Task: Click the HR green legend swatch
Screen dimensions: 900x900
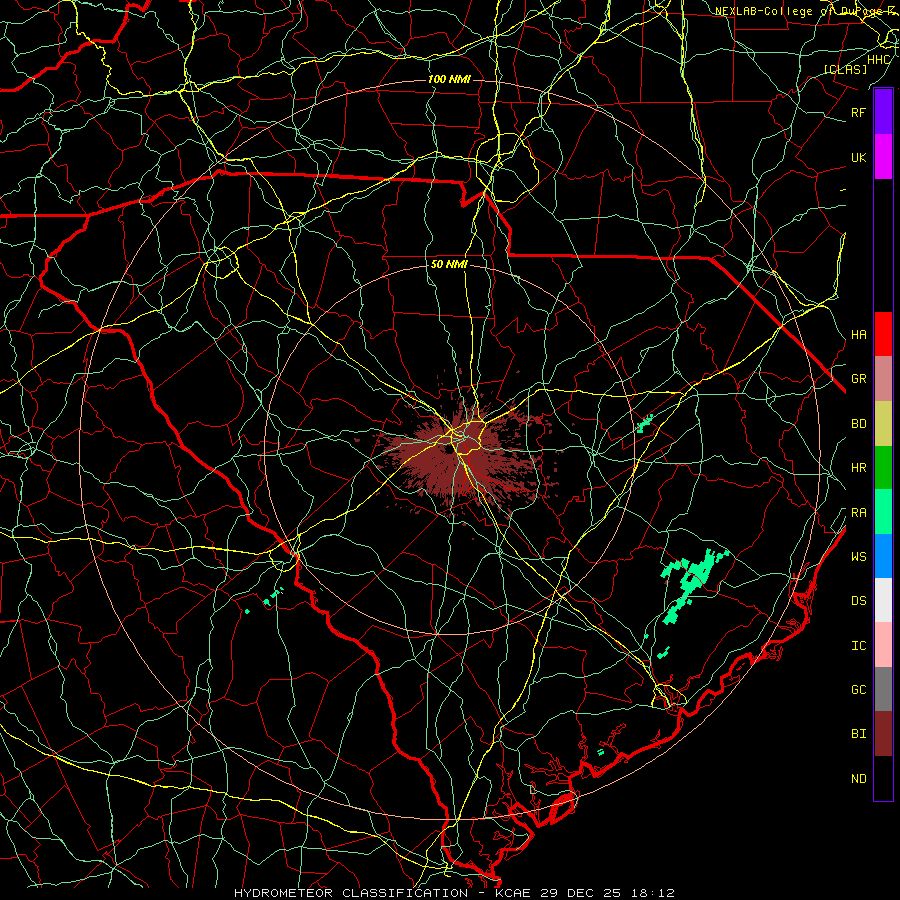Action: pyautogui.click(x=883, y=468)
